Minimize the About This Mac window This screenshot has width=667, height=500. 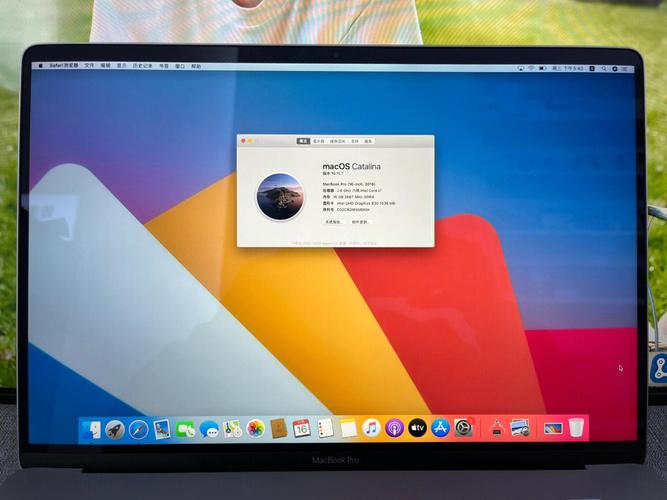tap(250, 141)
